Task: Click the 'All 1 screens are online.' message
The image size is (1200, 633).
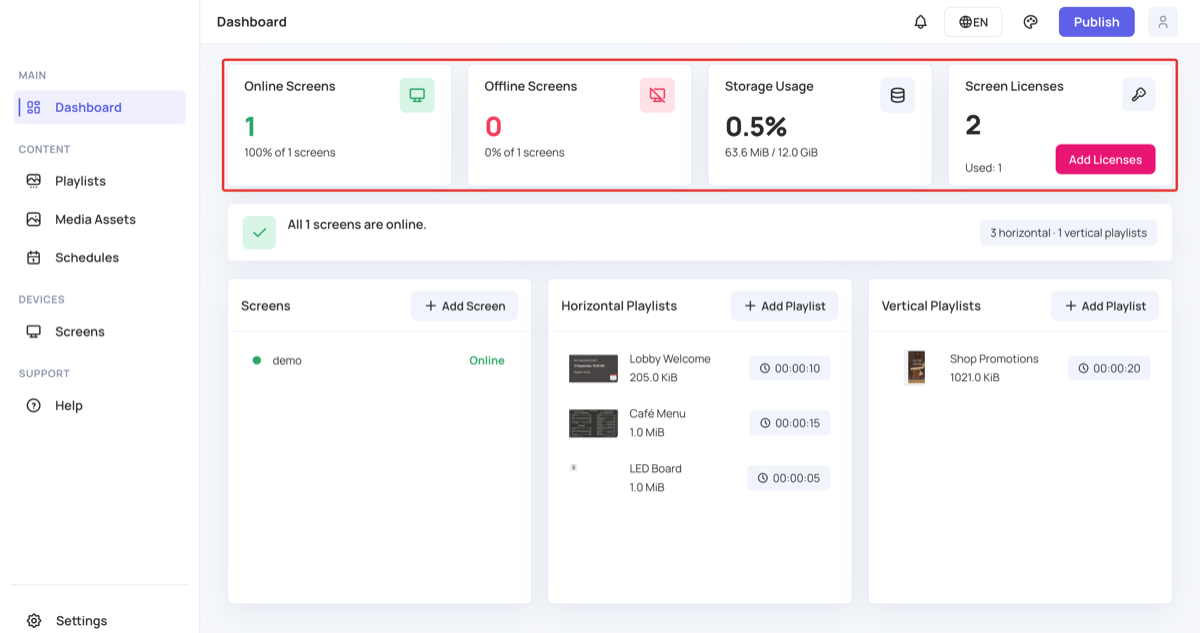Action: pos(357,224)
